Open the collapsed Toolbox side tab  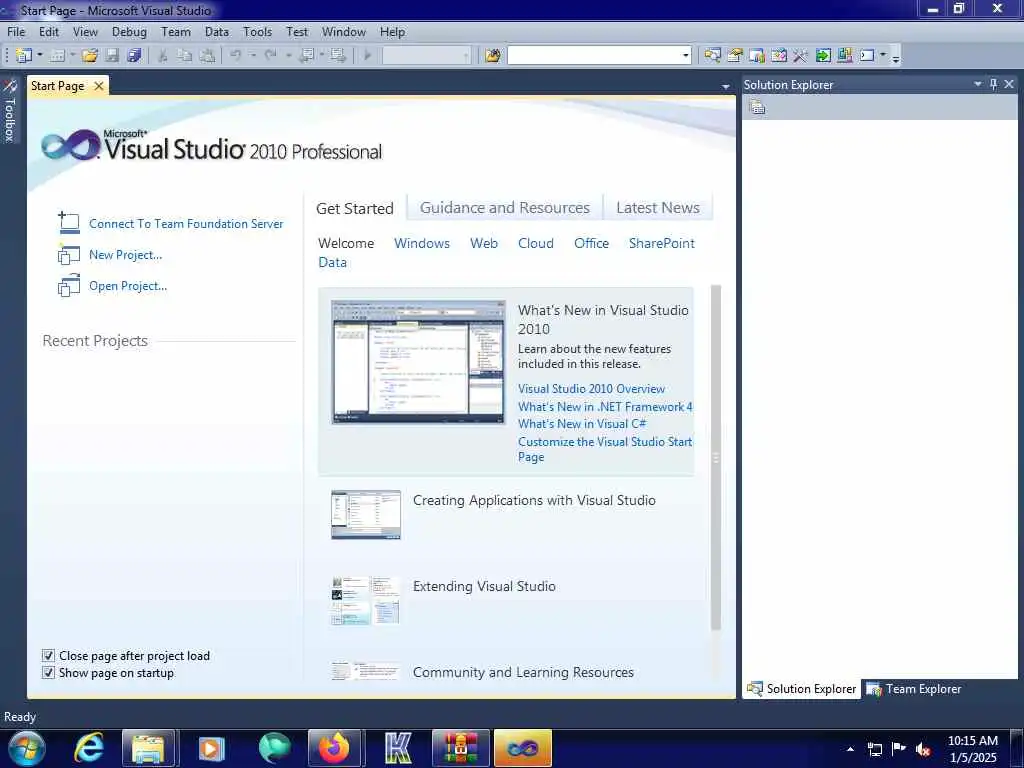pyautogui.click(x=10, y=110)
